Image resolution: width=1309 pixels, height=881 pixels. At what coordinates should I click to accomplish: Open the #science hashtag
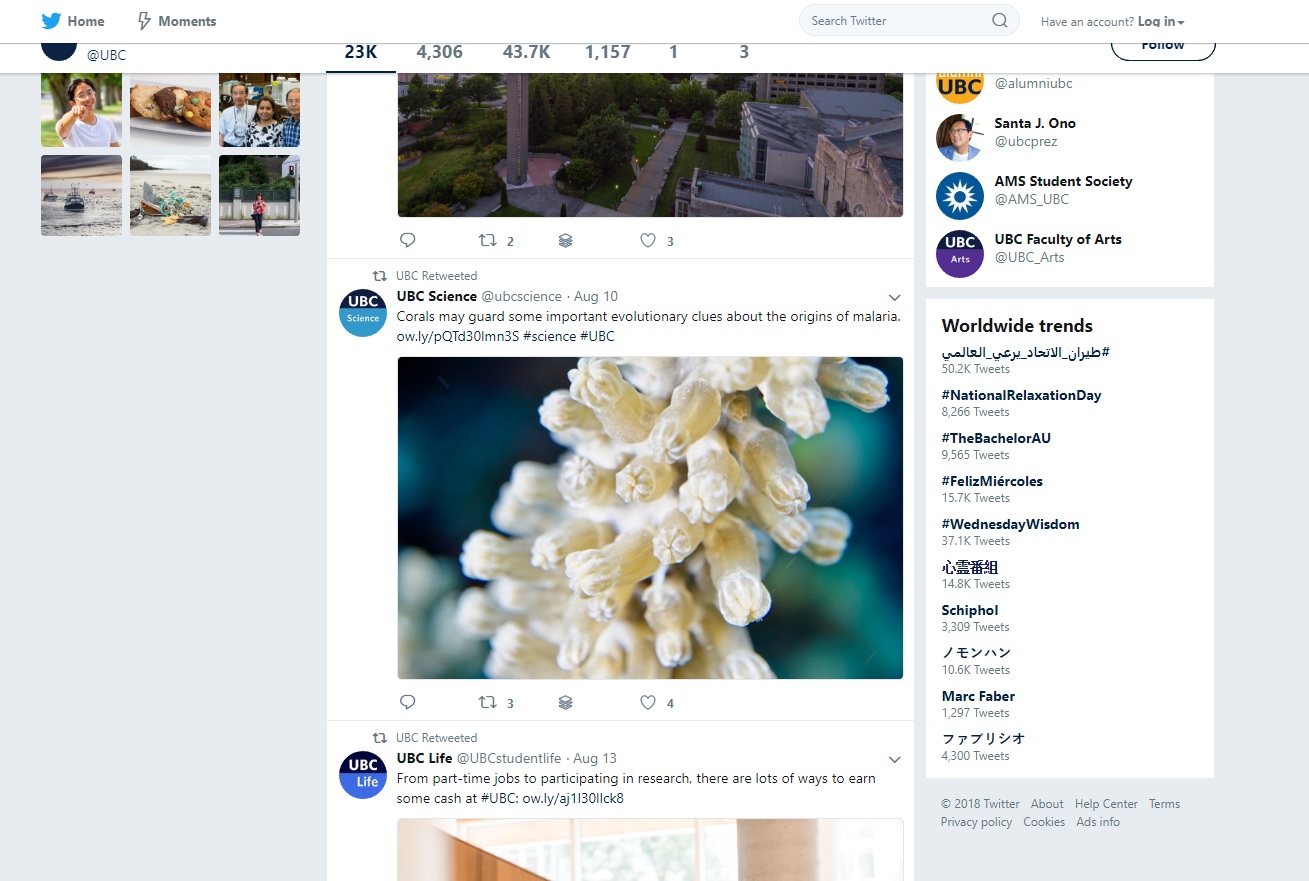(549, 336)
